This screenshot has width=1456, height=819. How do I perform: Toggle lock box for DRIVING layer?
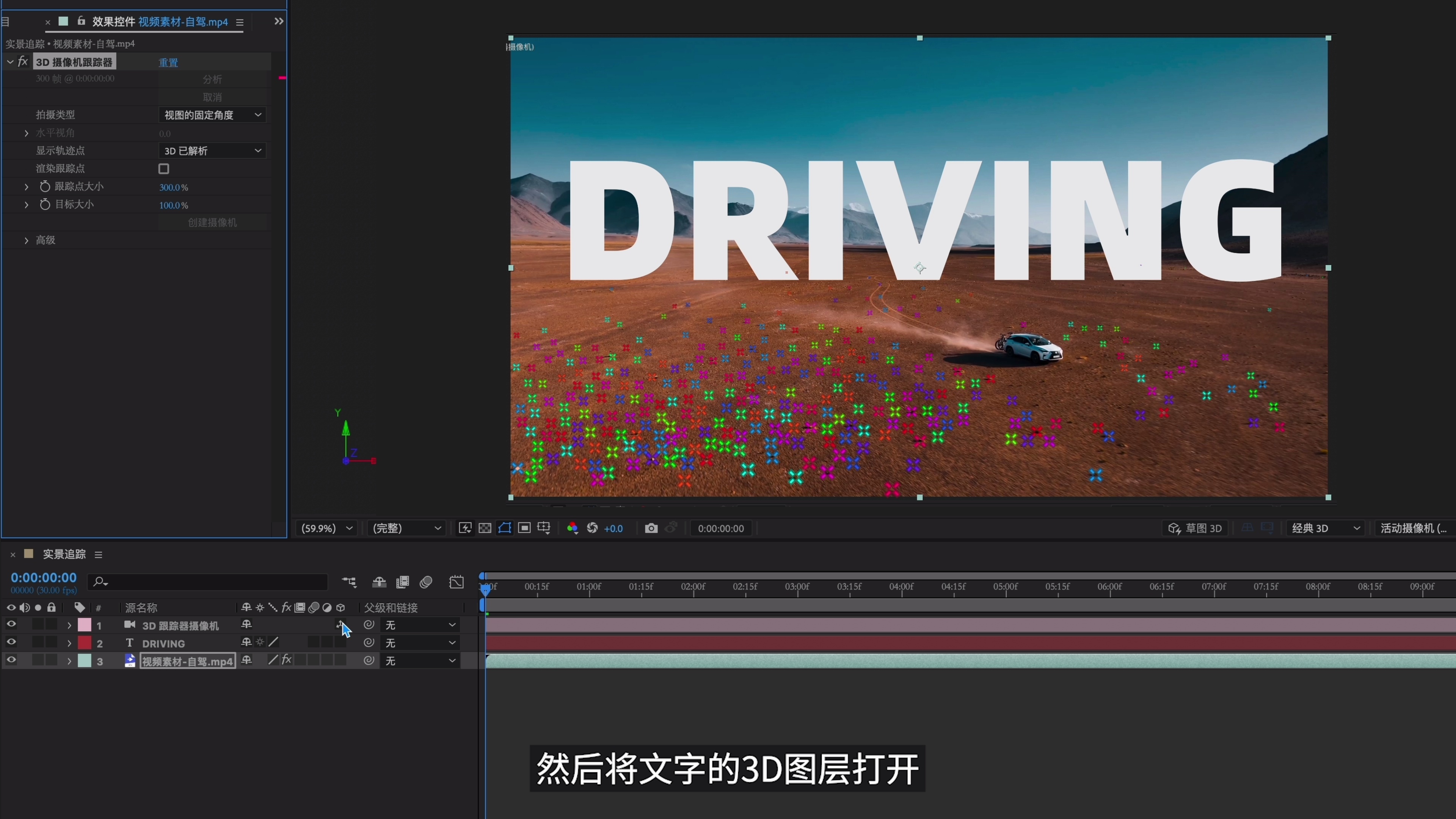coord(52,642)
